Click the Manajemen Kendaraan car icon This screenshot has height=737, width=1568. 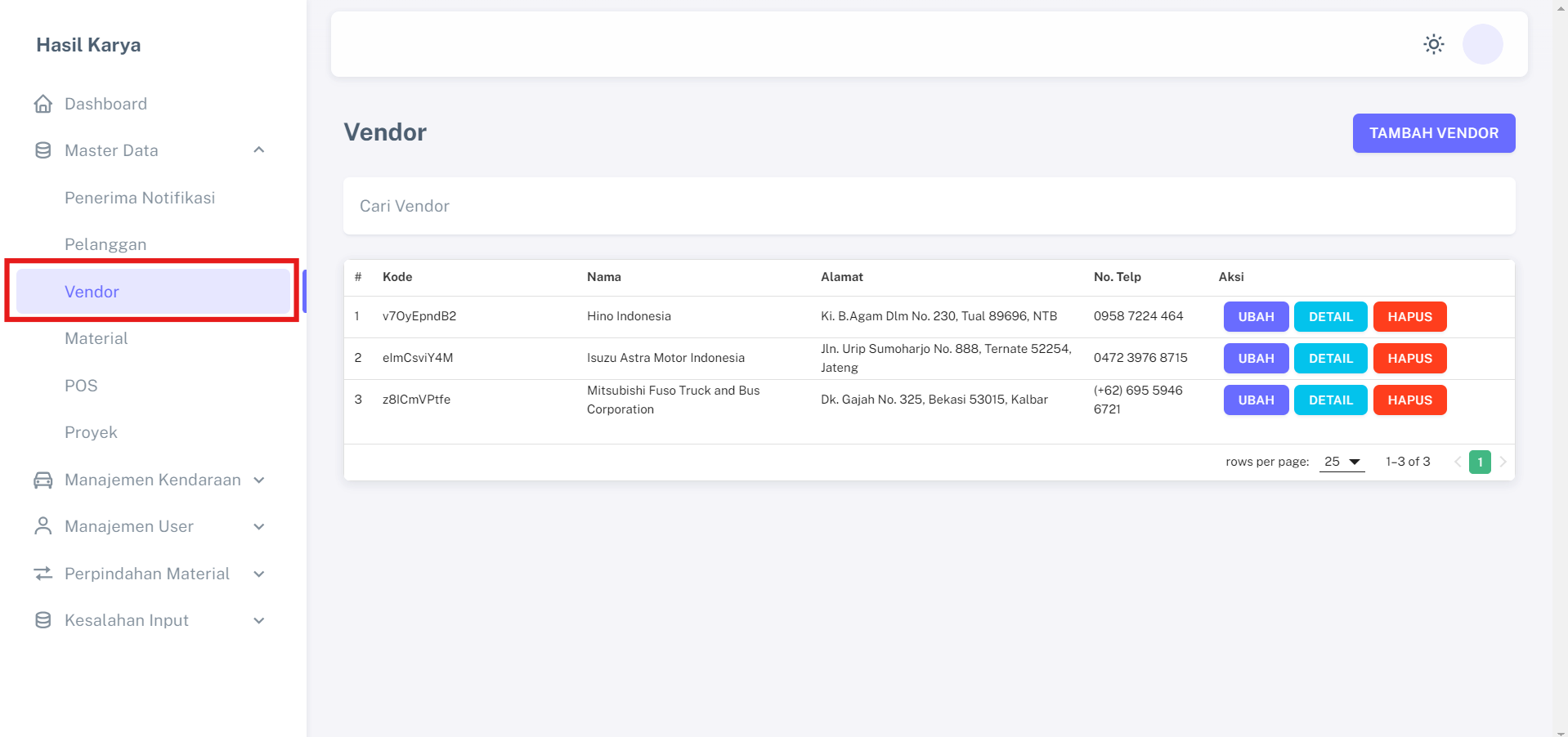click(x=43, y=480)
